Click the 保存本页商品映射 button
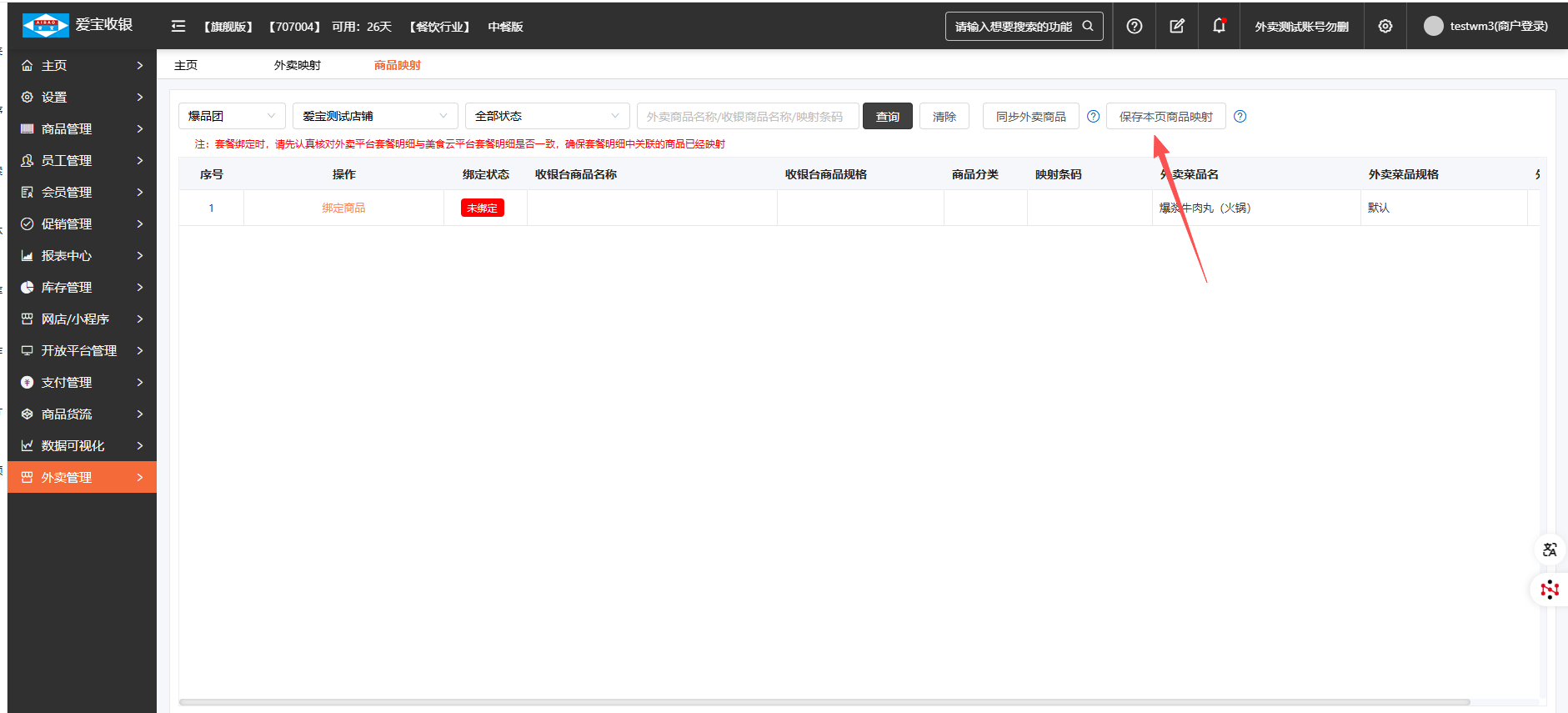Viewport: 1568px width, 713px height. coord(1165,117)
